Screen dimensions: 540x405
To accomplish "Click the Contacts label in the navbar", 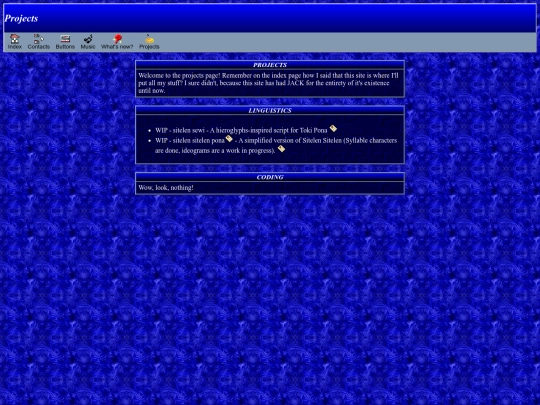I will [x=39, y=46].
